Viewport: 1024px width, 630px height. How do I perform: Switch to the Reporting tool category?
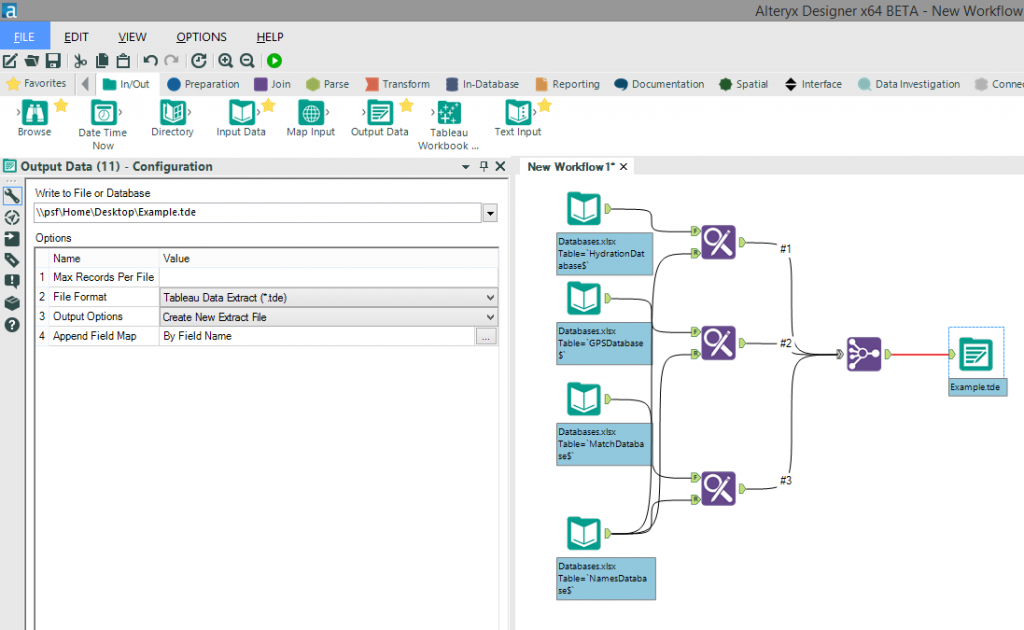567,84
